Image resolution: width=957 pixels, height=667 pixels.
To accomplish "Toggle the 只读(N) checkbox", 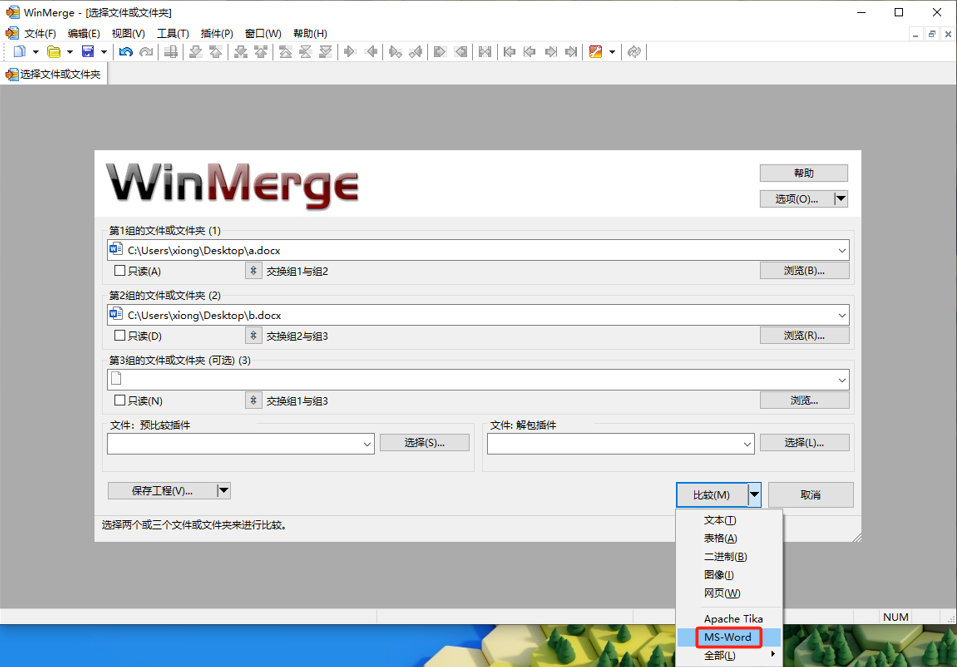I will (x=120, y=400).
